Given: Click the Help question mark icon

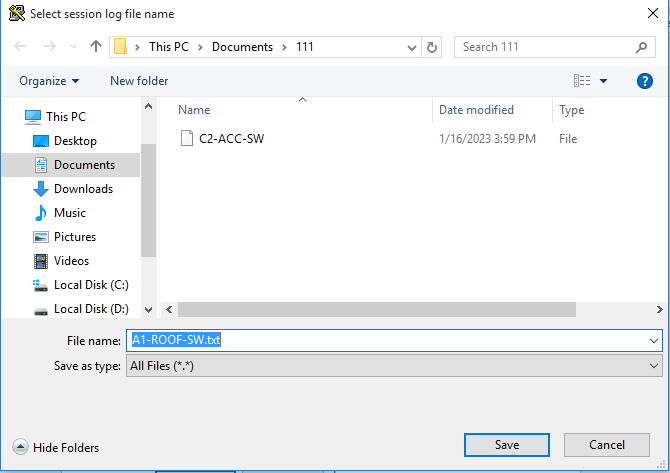Looking at the screenshot, I should (x=644, y=81).
